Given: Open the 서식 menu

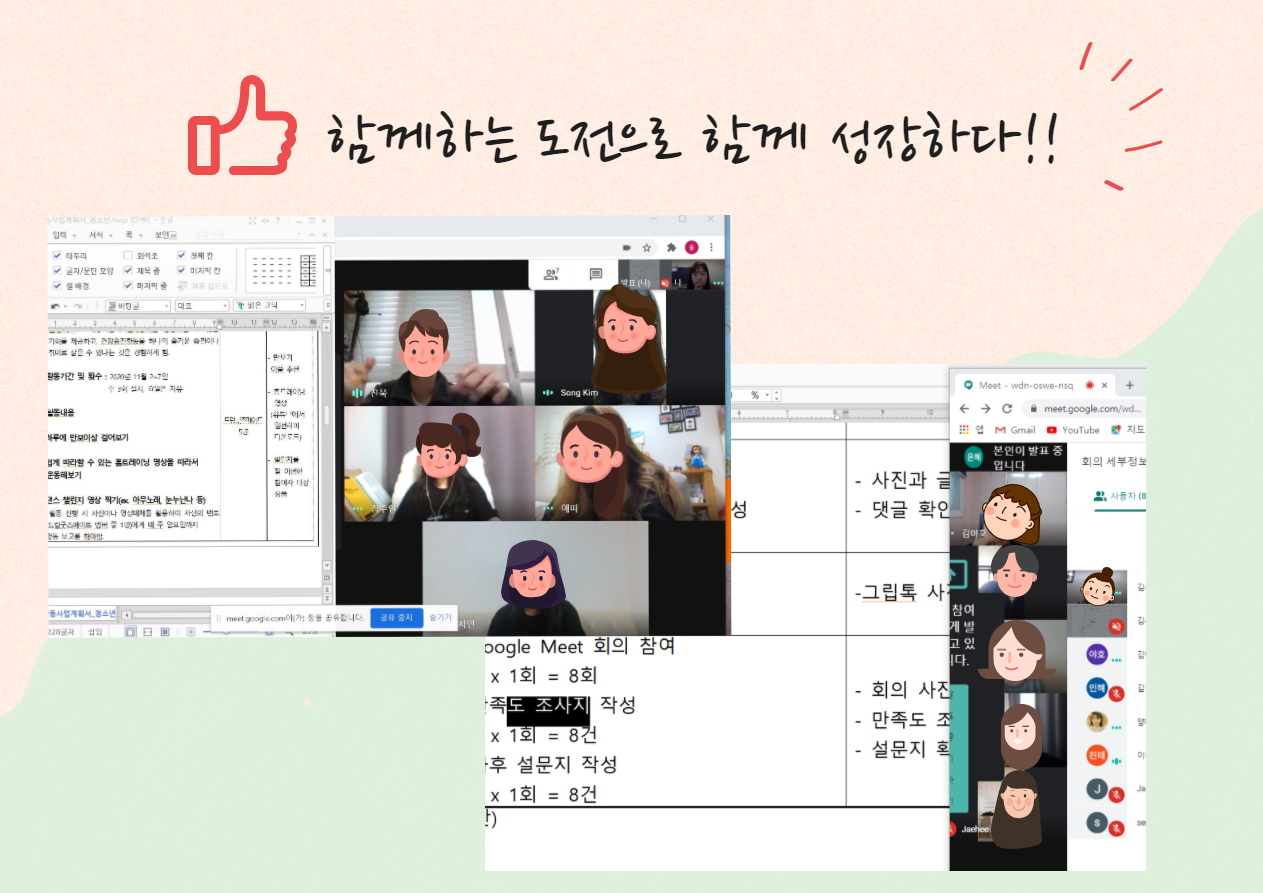Looking at the screenshot, I should pos(96,235).
